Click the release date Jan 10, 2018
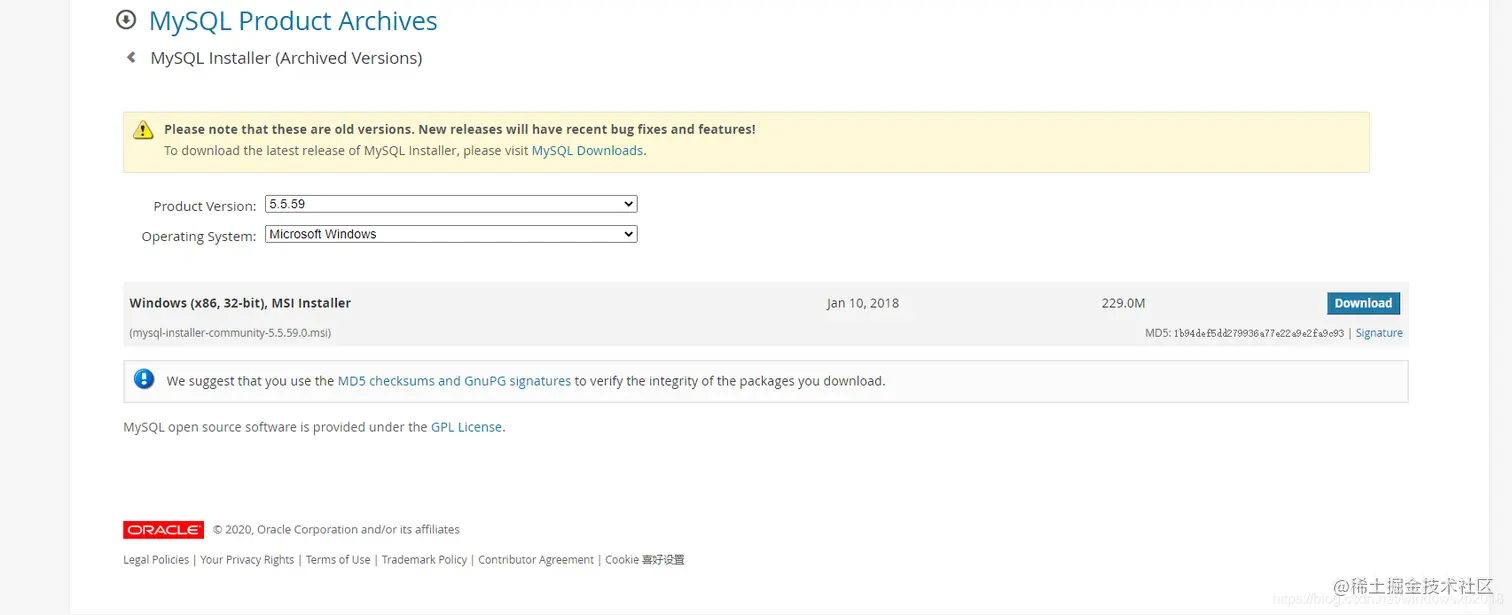Viewport: 1512px width, 615px height. pos(863,303)
